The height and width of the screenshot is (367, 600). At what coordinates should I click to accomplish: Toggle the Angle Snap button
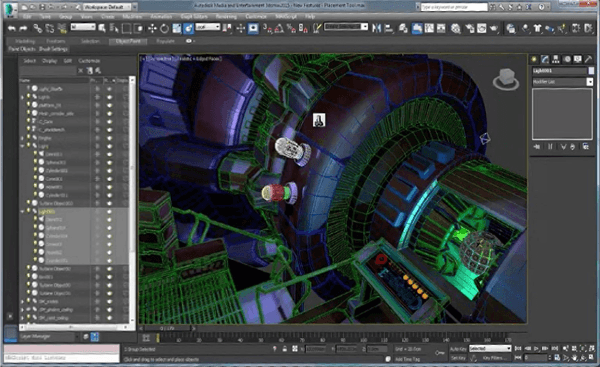tap(279, 28)
